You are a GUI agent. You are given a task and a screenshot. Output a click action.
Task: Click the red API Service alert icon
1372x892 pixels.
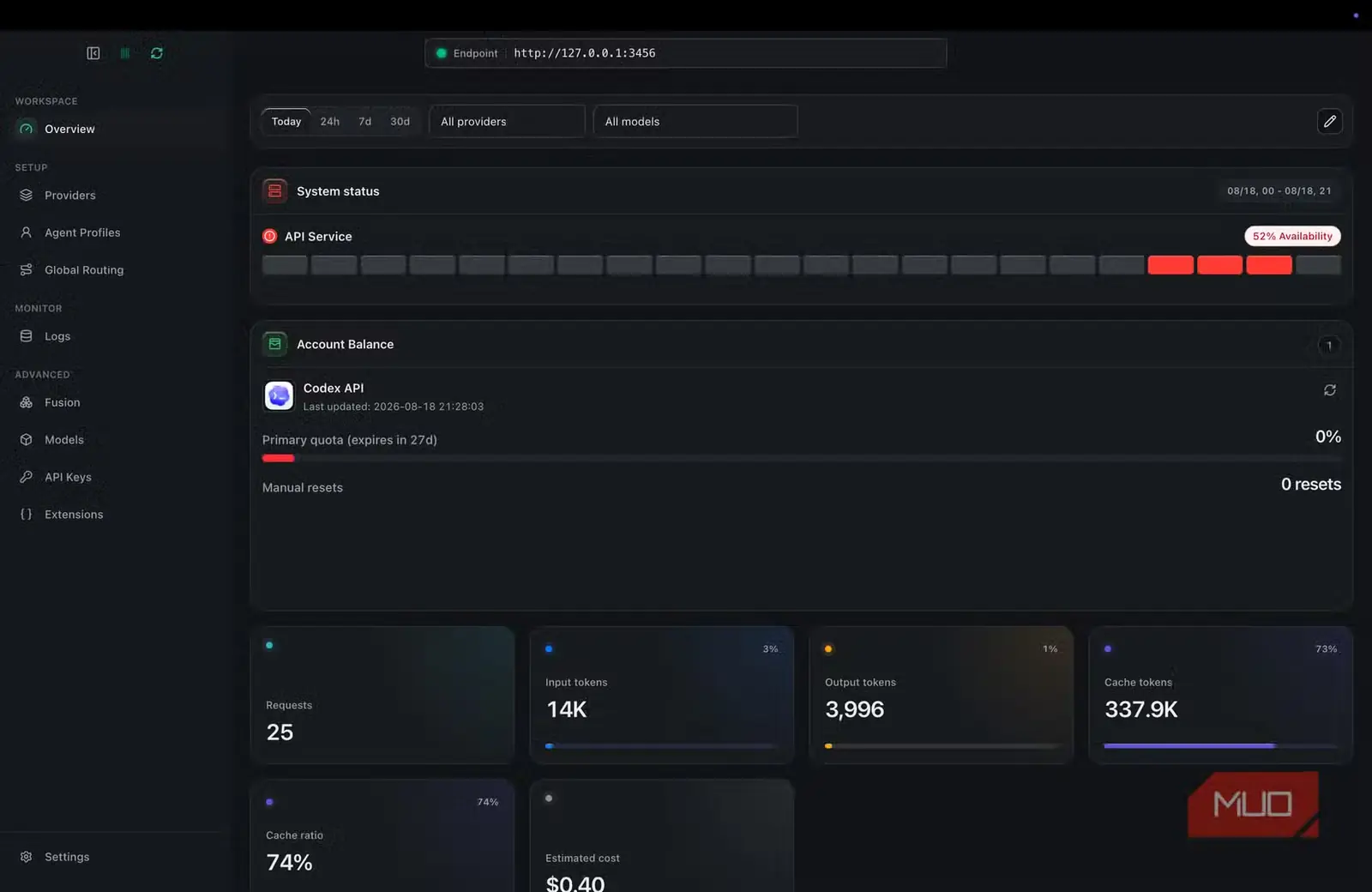270,237
